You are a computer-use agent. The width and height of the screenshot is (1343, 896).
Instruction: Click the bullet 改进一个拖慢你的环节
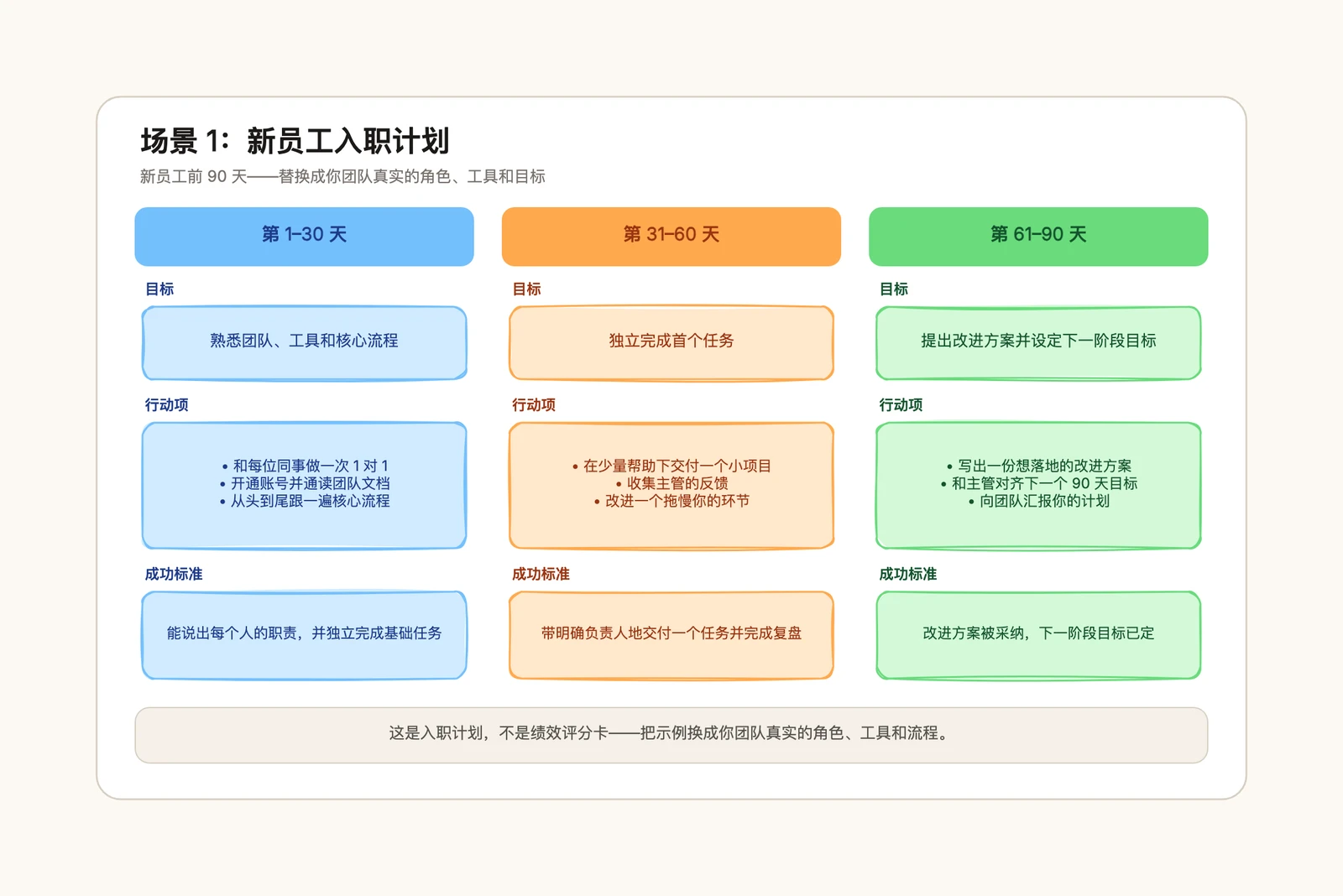click(671, 501)
